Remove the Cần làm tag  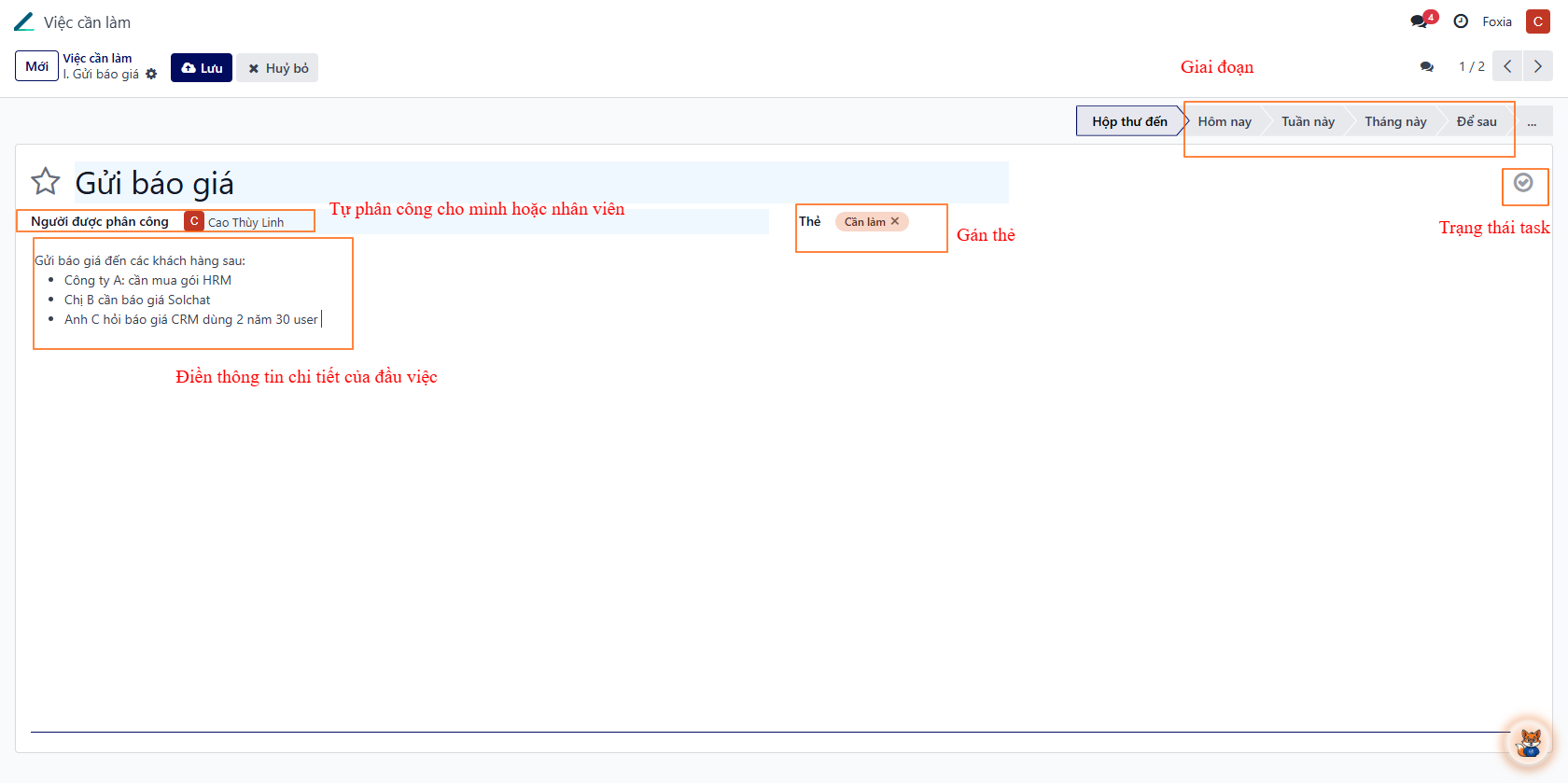coord(895,221)
